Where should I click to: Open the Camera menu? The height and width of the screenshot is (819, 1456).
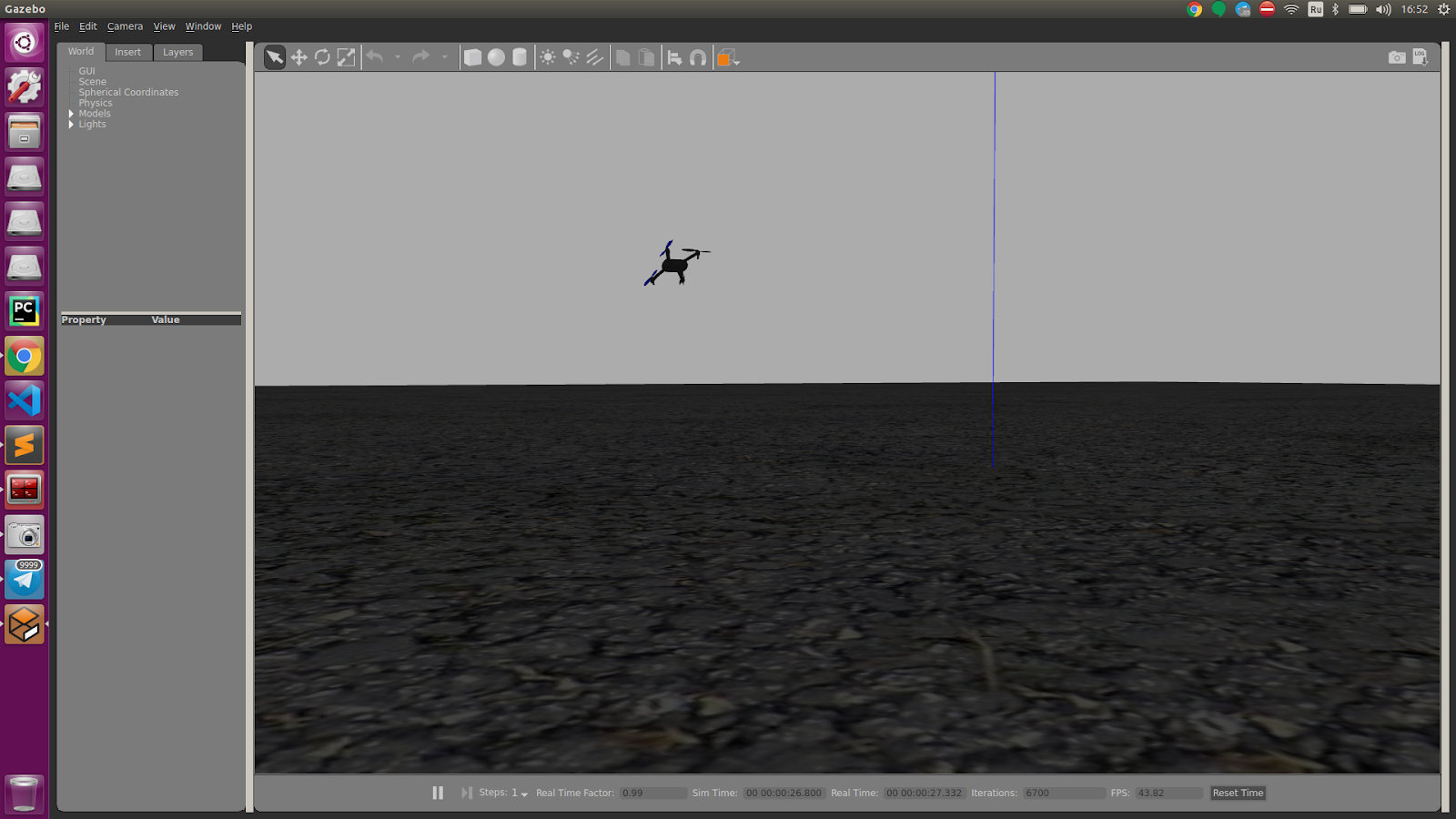coord(125,26)
